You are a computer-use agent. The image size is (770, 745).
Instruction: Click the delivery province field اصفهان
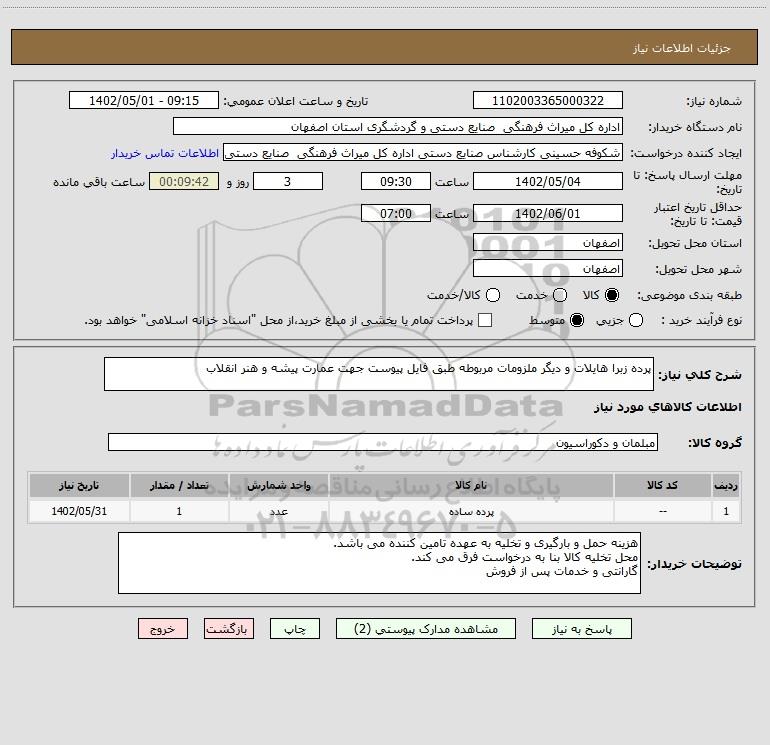point(548,243)
